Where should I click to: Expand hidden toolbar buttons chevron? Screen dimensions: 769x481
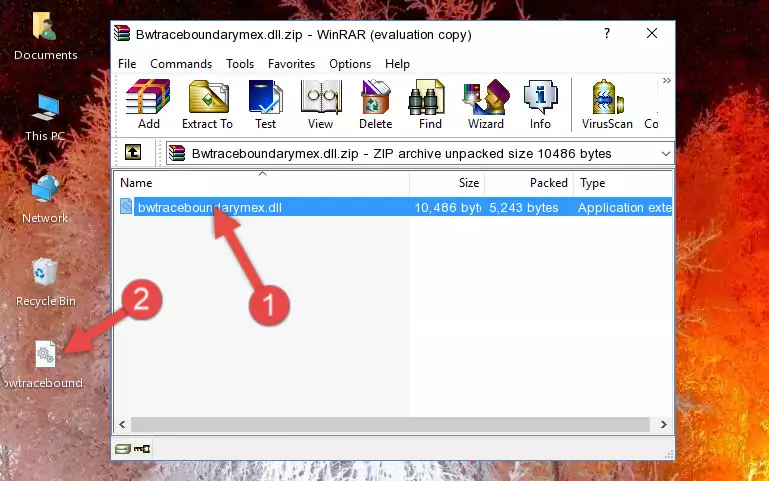coord(666,81)
